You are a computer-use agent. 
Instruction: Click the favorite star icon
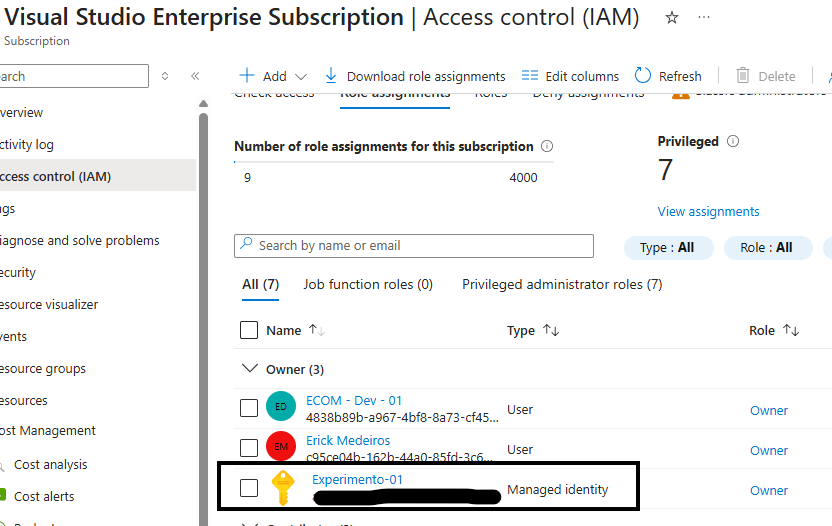click(x=672, y=18)
